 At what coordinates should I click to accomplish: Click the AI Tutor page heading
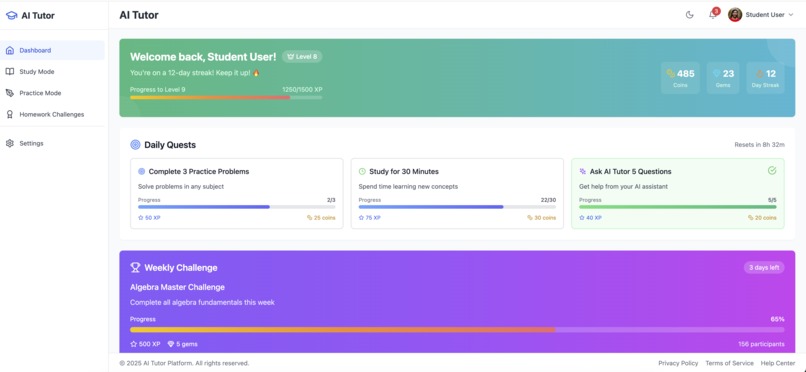[139, 15]
